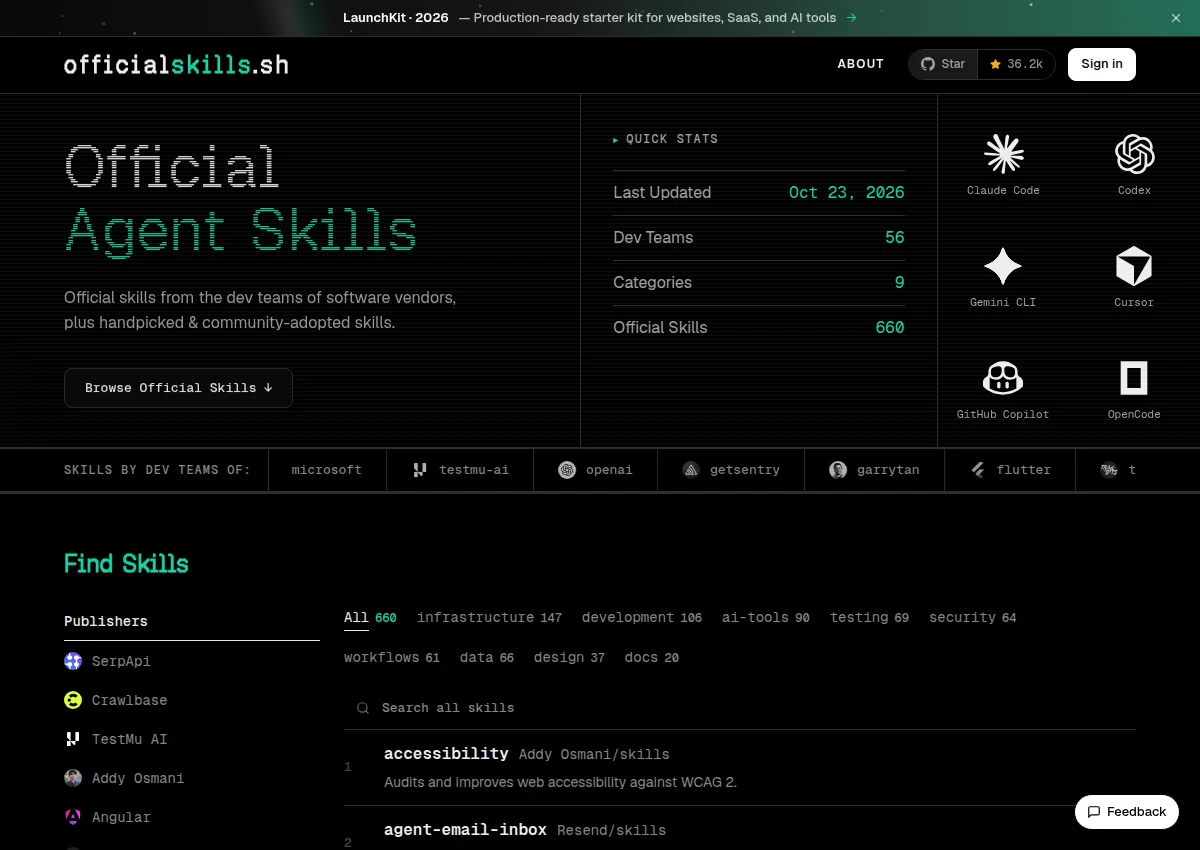Click the Oct 23, 2026 value
The width and height of the screenshot is (1200, 850).
[846, 193]
